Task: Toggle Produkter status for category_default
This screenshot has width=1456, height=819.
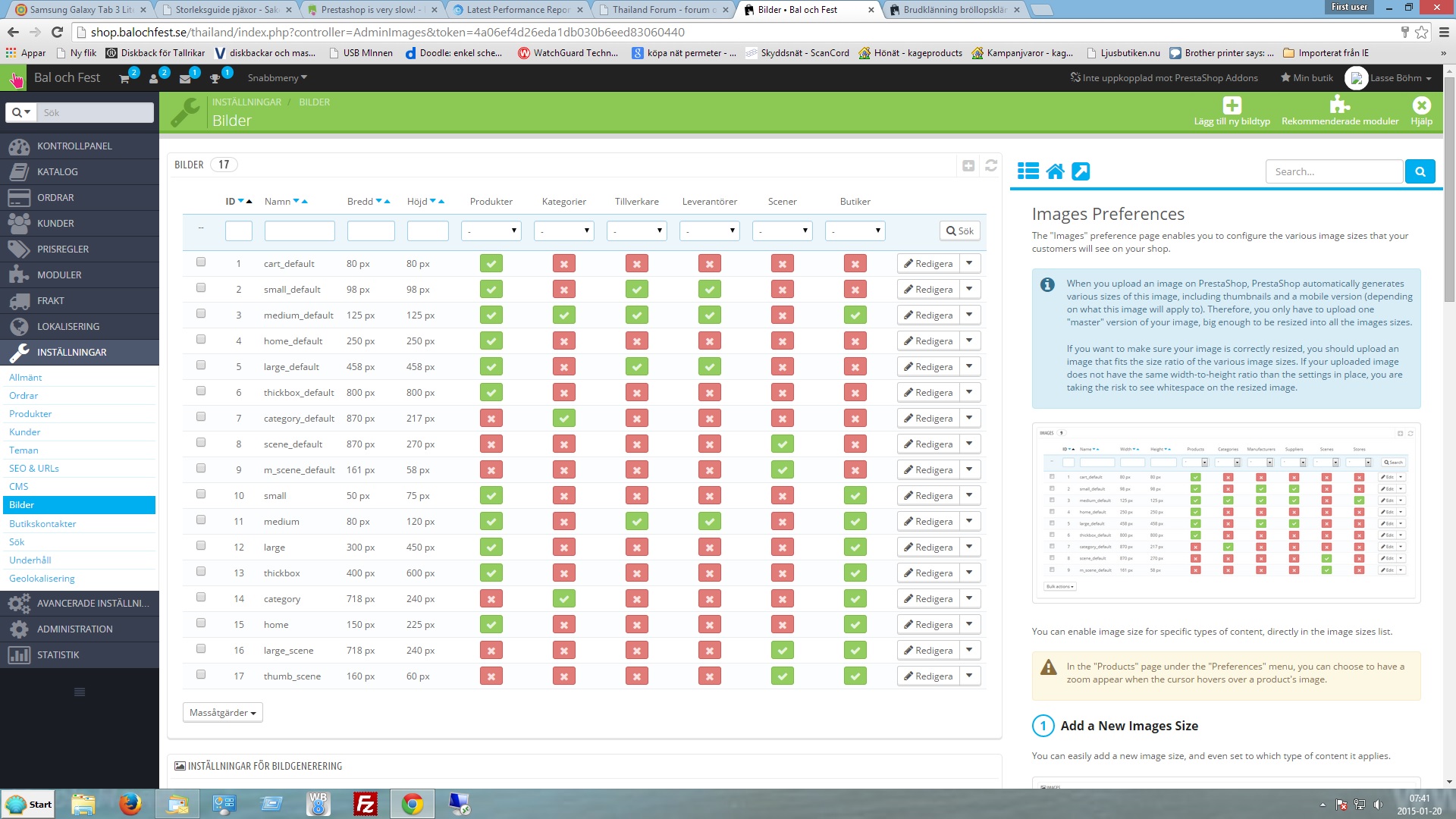Action: coord(491,419)
